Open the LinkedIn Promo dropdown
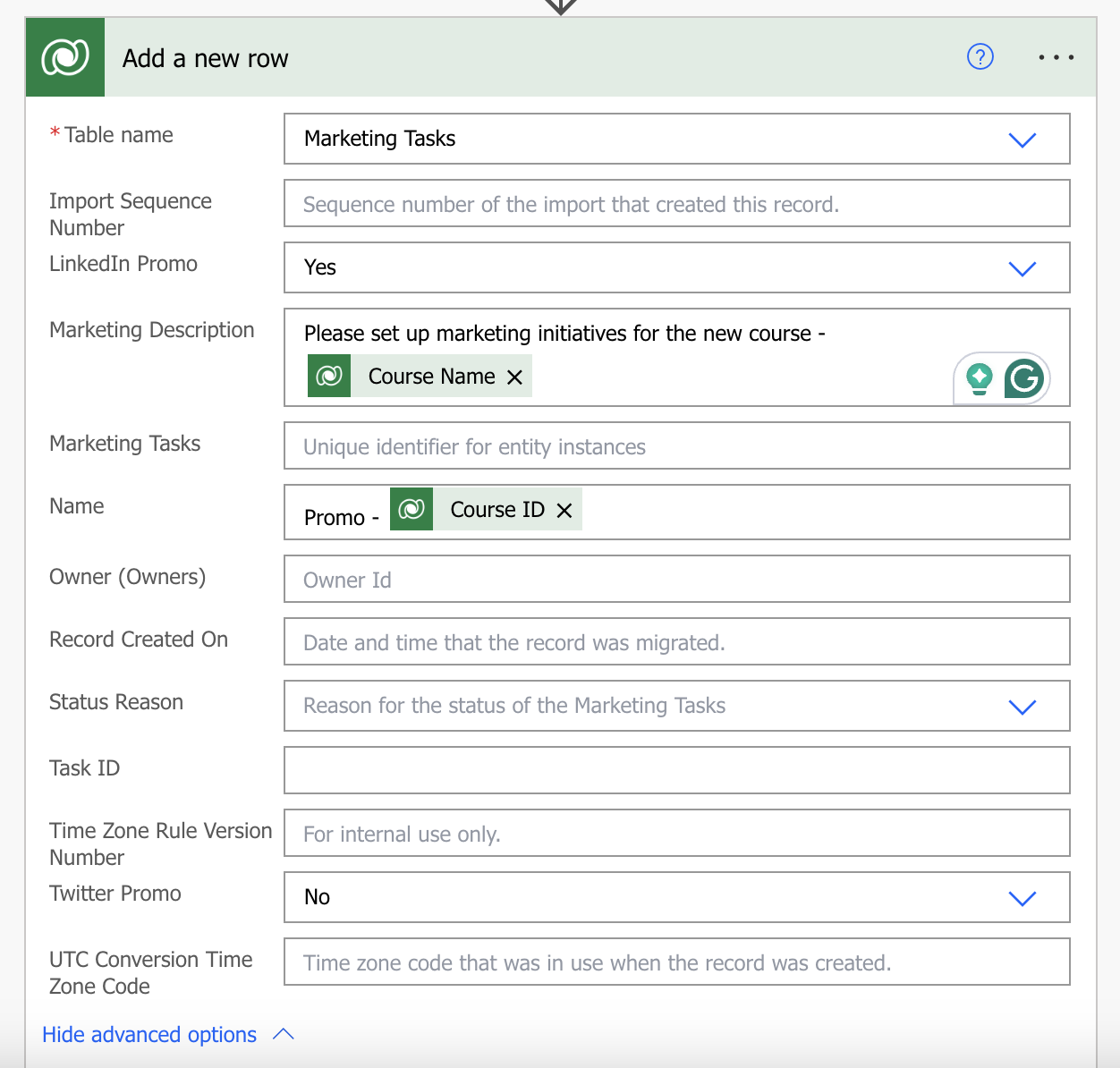Image resolution: width=1120 pixels, height=1068 pixels. point(1022,268)
